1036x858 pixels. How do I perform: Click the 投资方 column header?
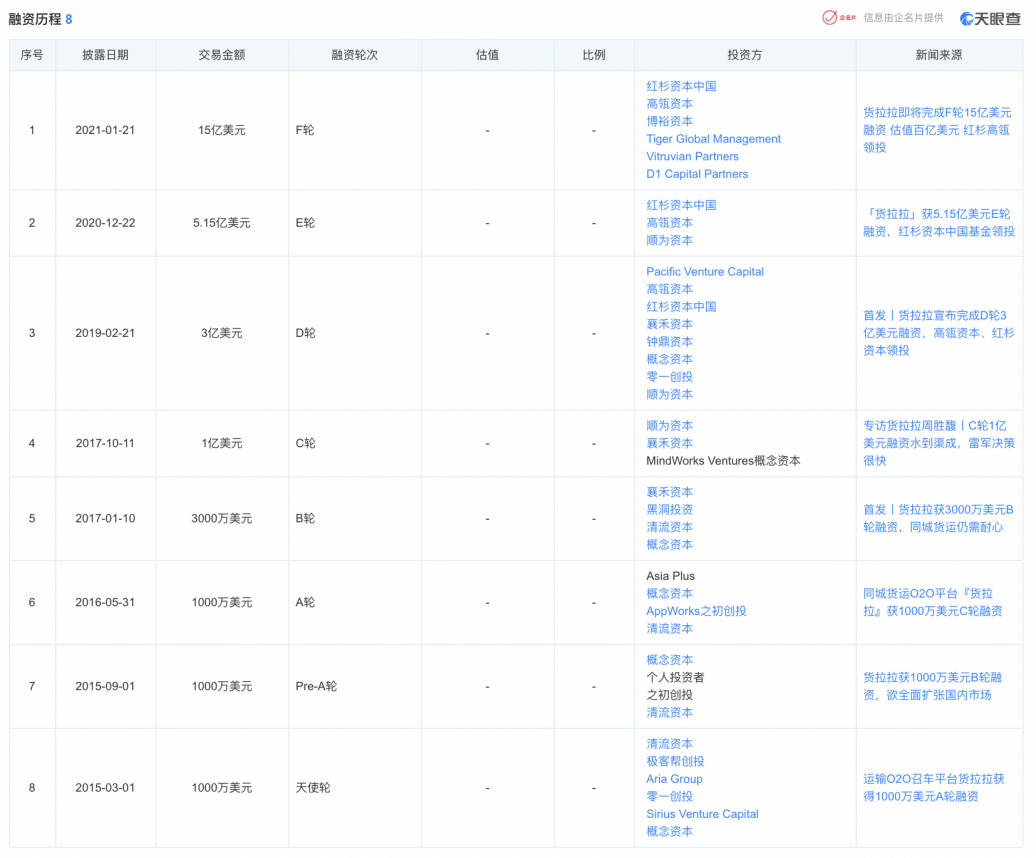(745, 55)
